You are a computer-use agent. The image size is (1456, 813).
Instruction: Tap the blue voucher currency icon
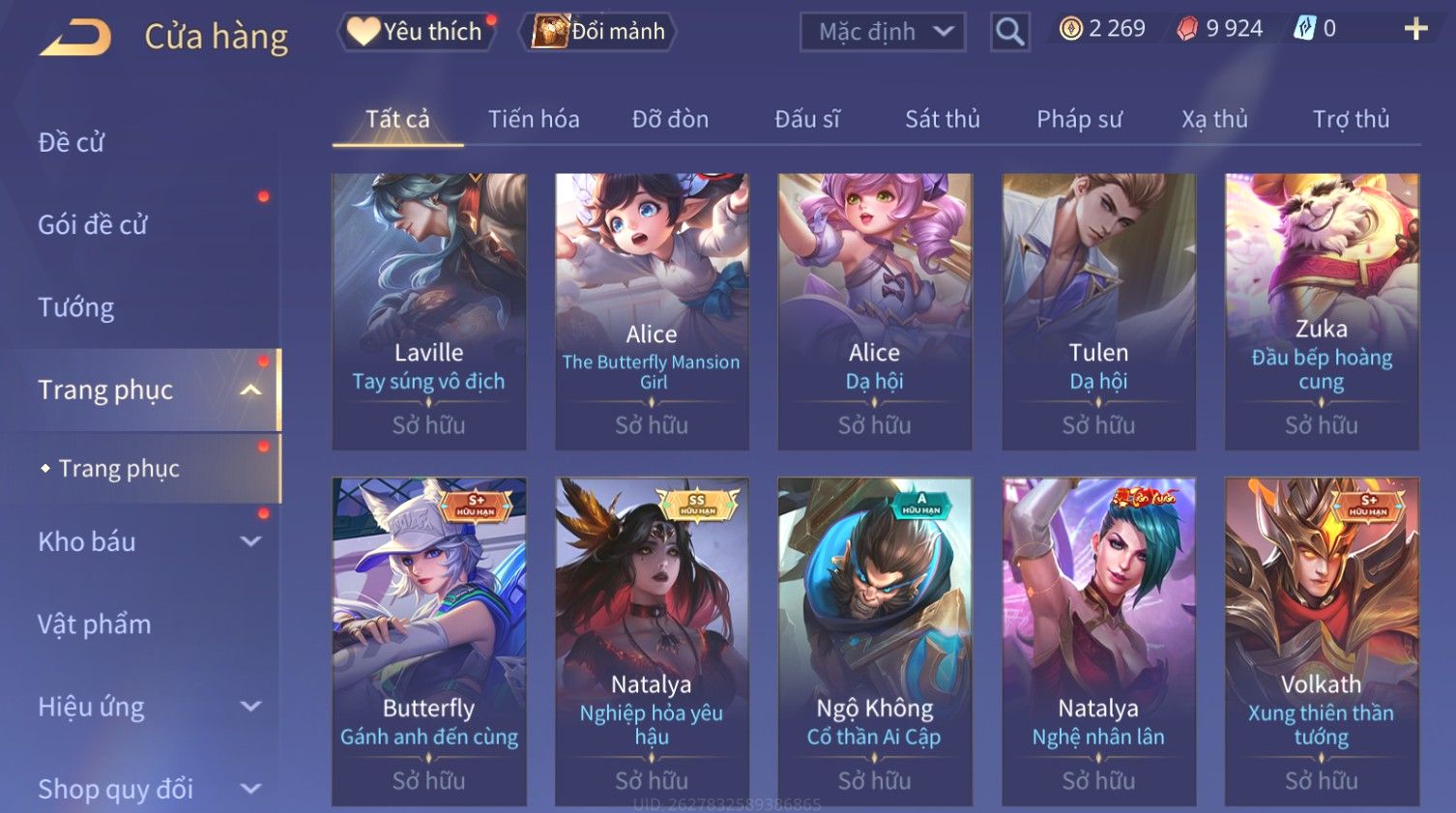coord(1304,29)
